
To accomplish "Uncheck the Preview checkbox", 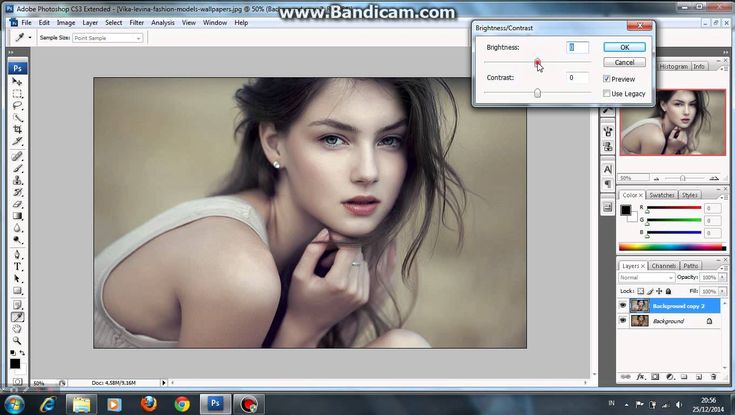I will point(607,79).
